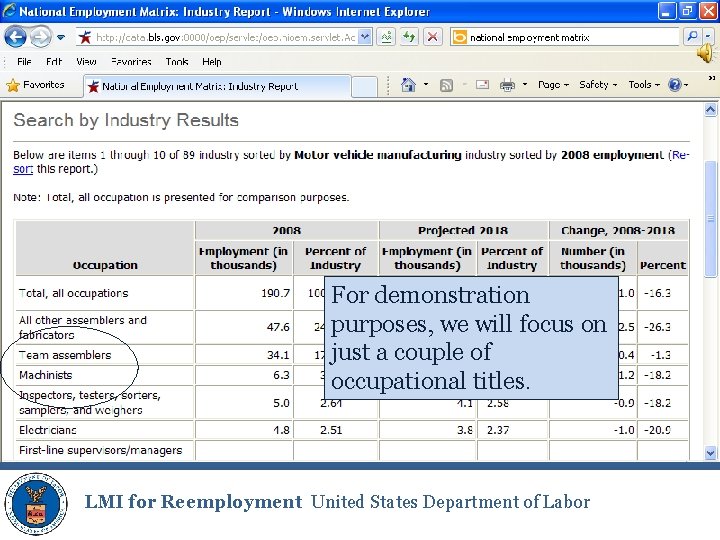720x540 pixels.
Task: Open the File menu
Action: tap(24, 62)
